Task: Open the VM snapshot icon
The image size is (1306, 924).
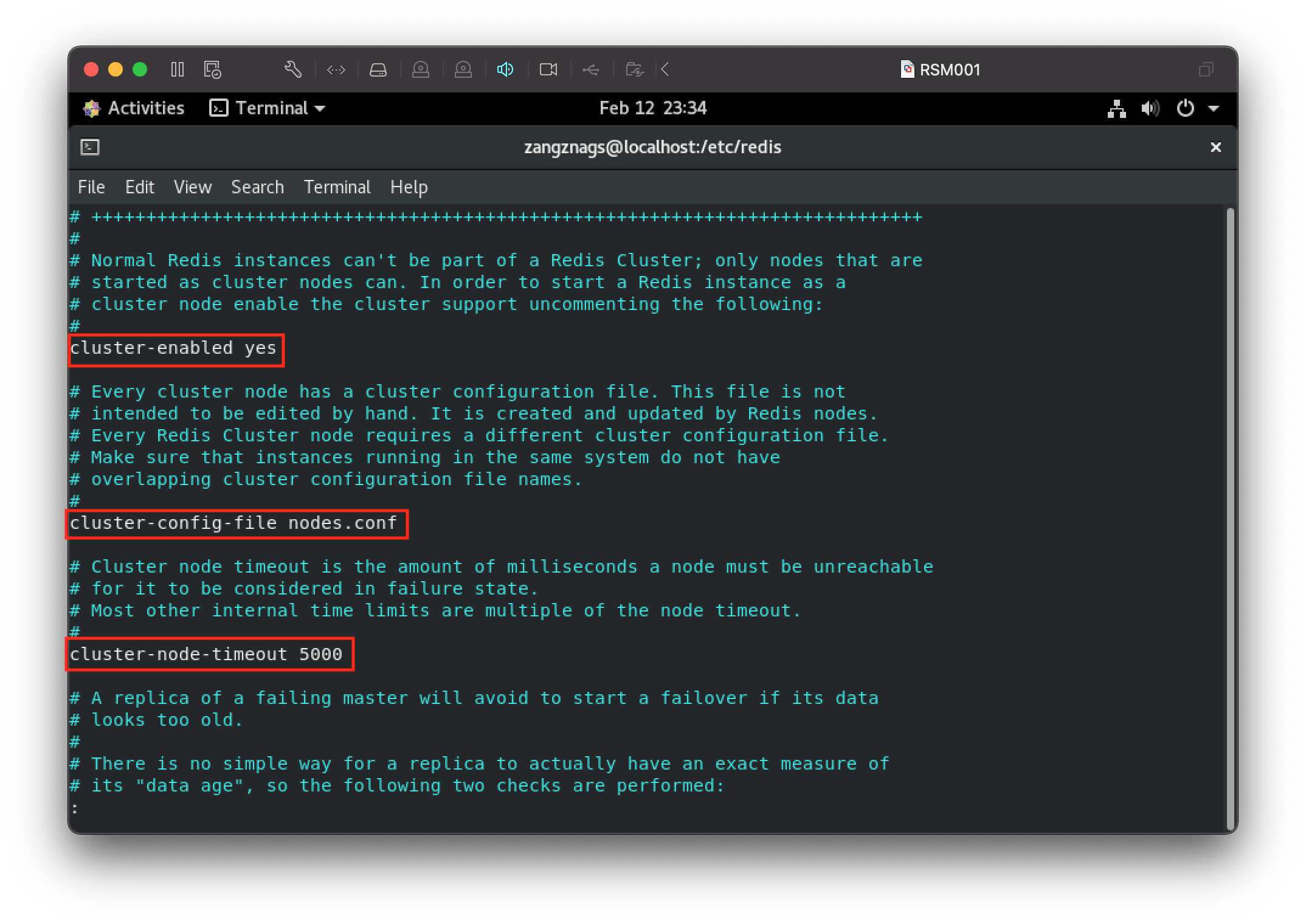Action: coord(212,69)
